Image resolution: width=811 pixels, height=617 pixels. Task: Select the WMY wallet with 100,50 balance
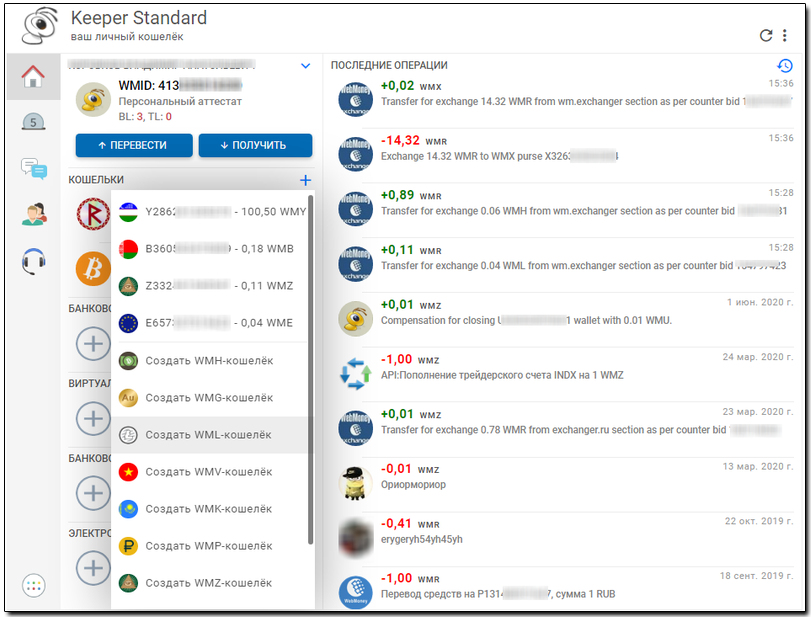click(210, 212)
